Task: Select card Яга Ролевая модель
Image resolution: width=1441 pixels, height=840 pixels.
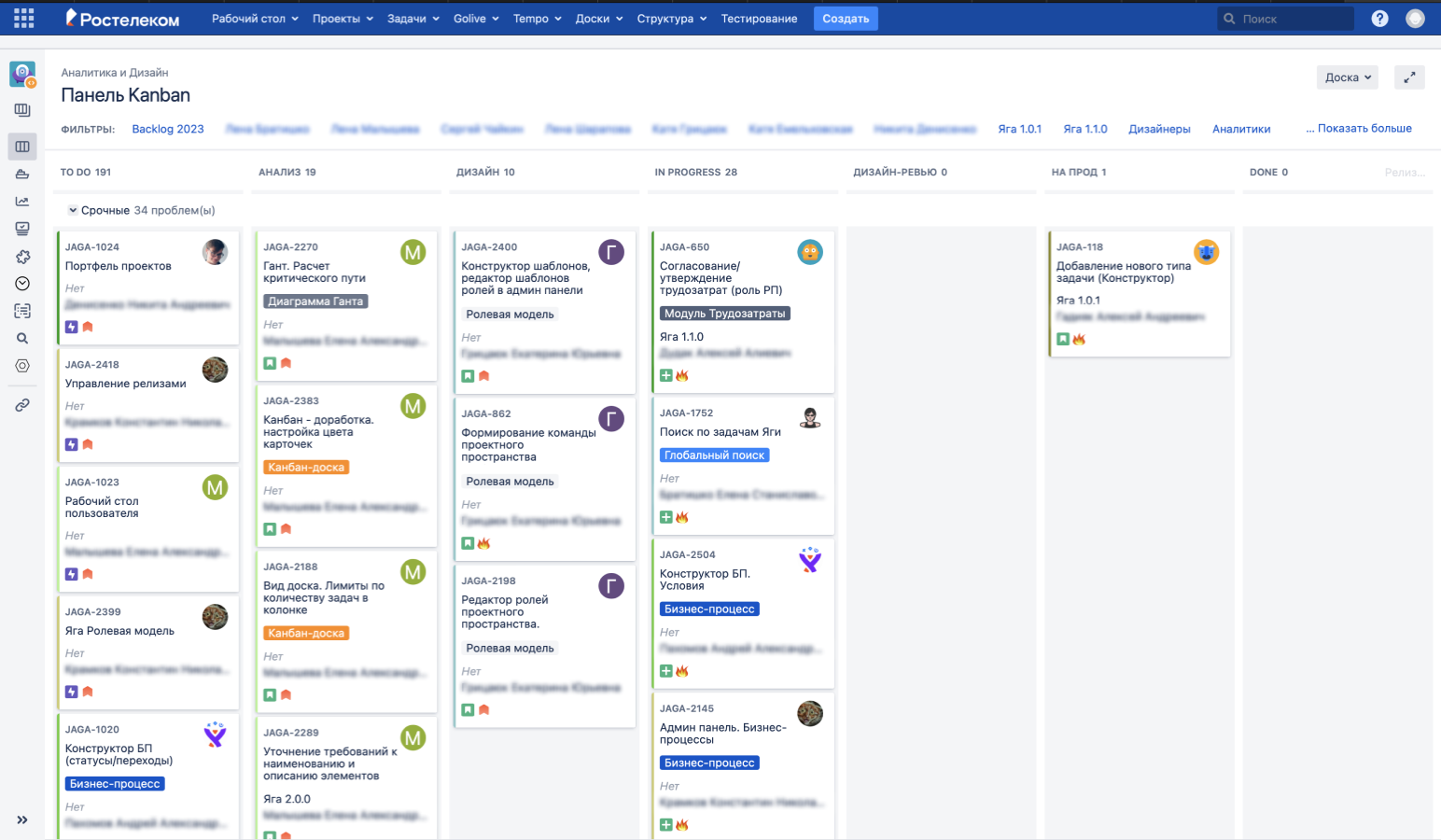Action: [x=148, y=652]
